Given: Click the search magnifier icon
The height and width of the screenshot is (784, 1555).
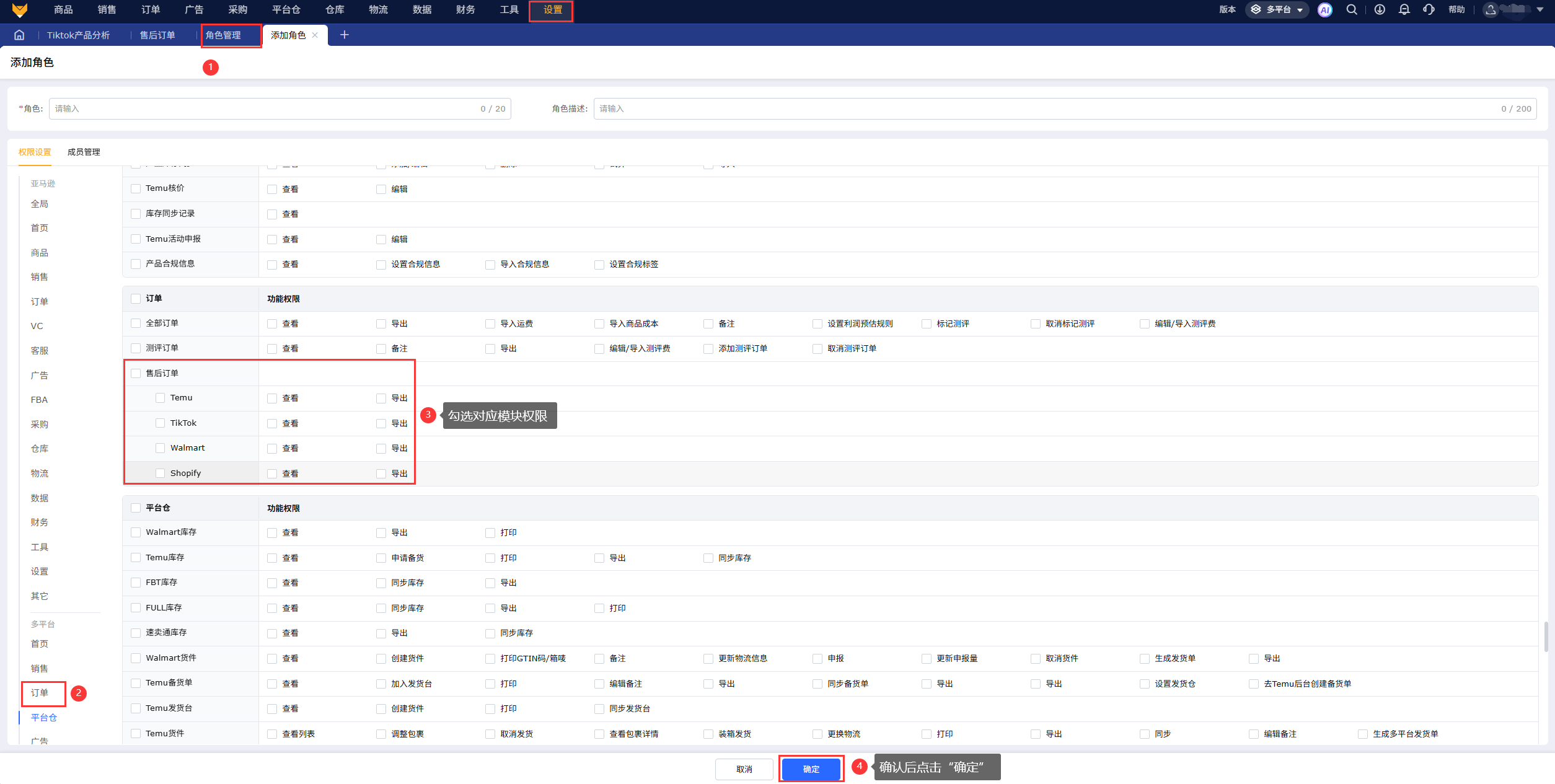Looking at the screenshot, I should point(1352,10).
